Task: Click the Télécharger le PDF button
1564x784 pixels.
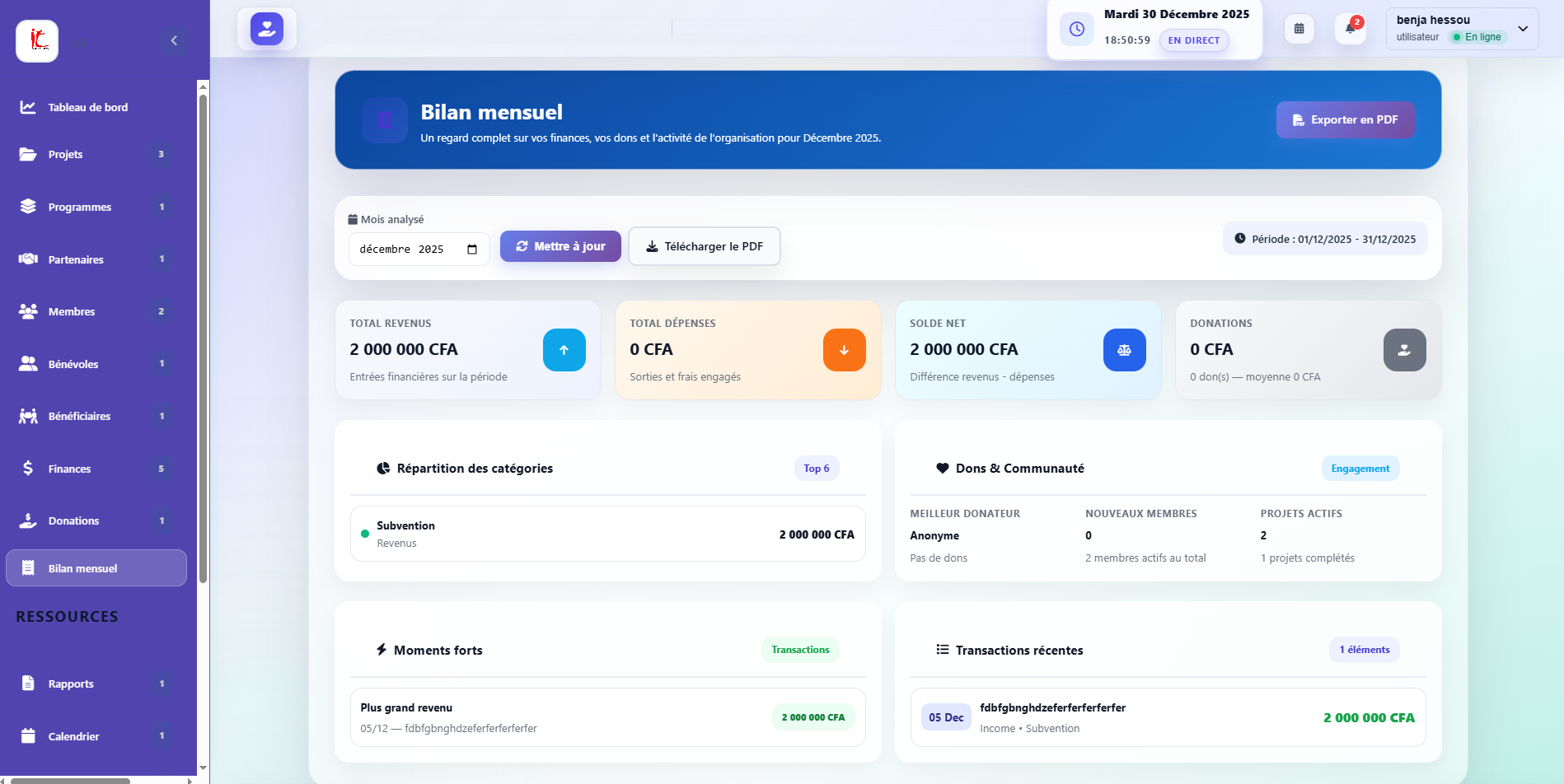Action: coord(705,246)
